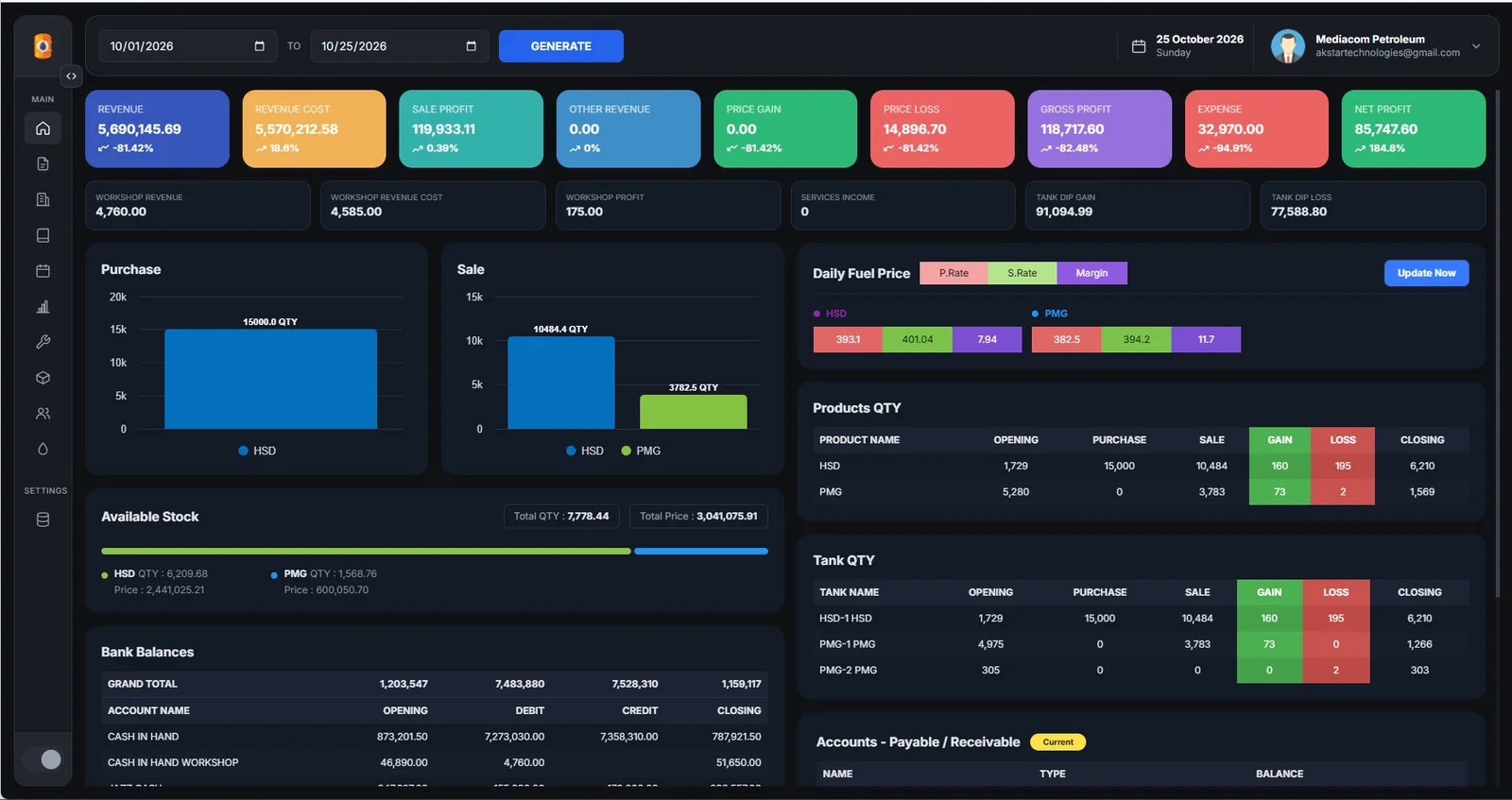The width and height of the screenshot is (1512, 800).
Task: Select the Margin legend tab
Action: tap(1091, 273)
